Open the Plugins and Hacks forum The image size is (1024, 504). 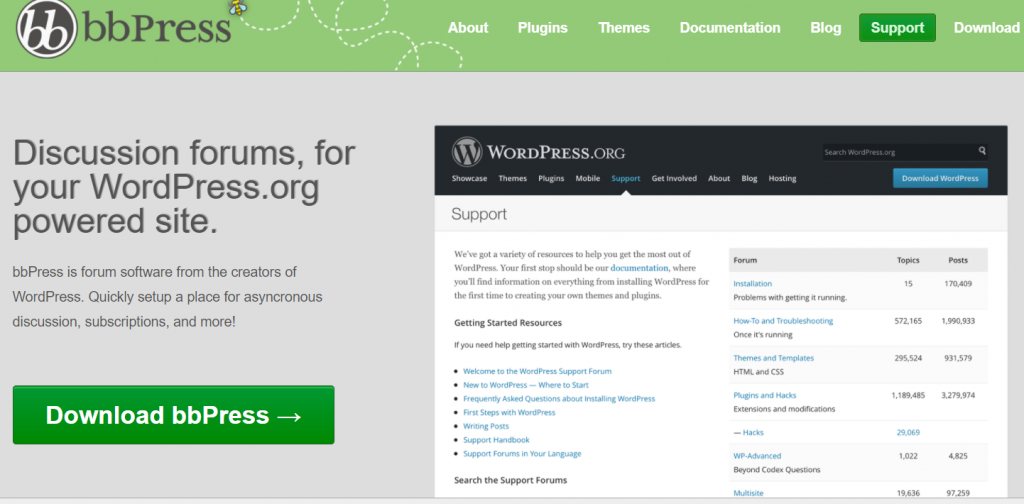coord(765,395)
